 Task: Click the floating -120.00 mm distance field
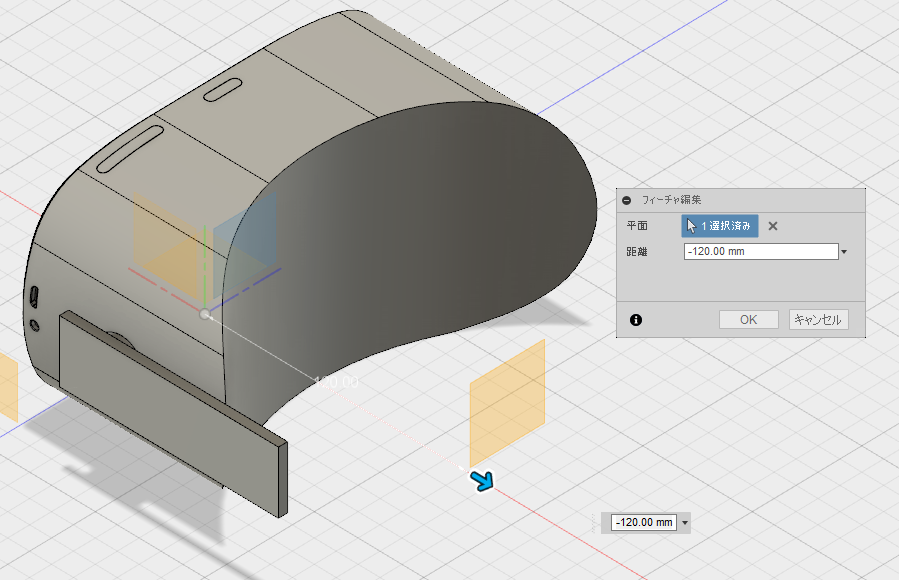coord(644,522)
